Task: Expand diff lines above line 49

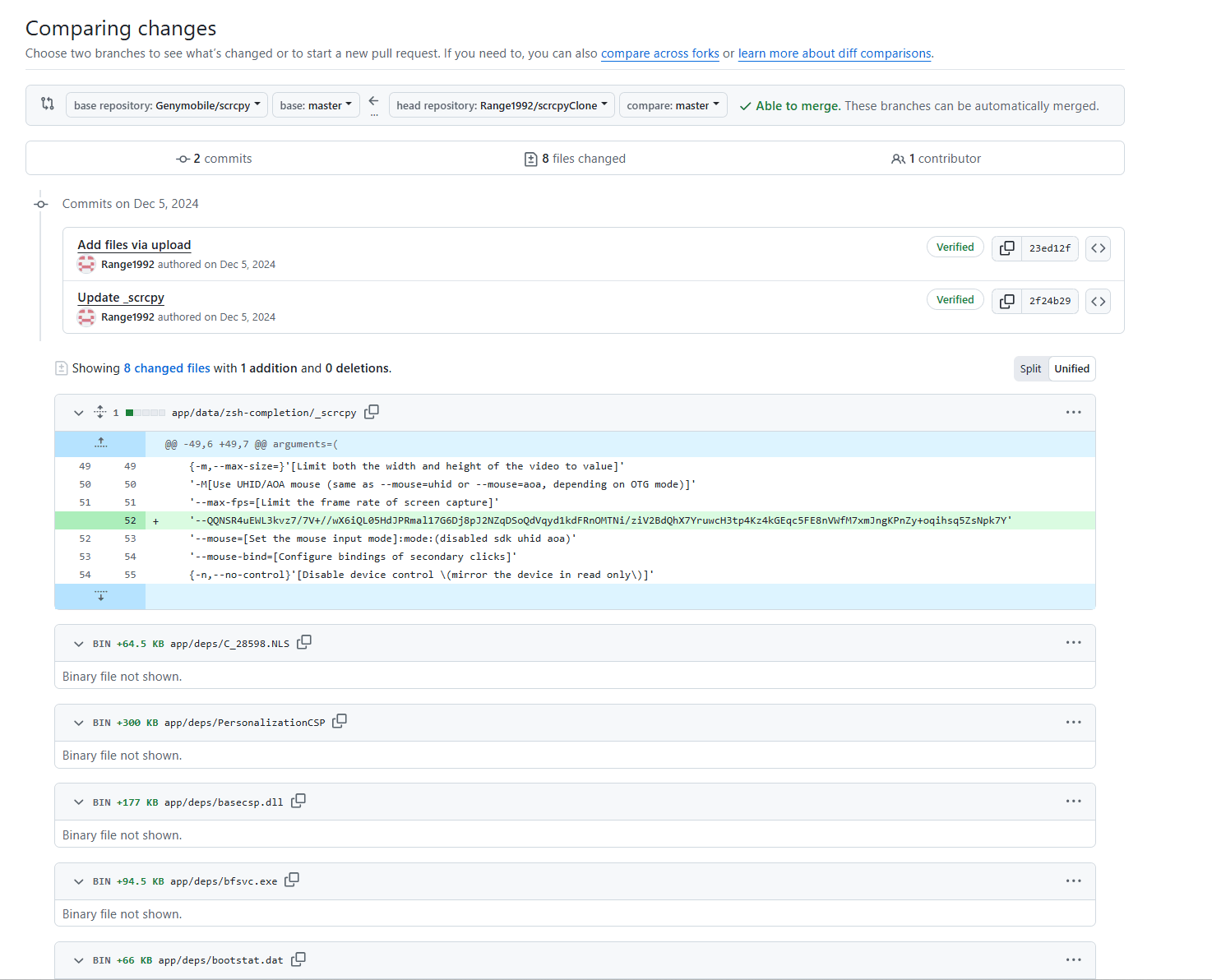Action: (100, 443)
